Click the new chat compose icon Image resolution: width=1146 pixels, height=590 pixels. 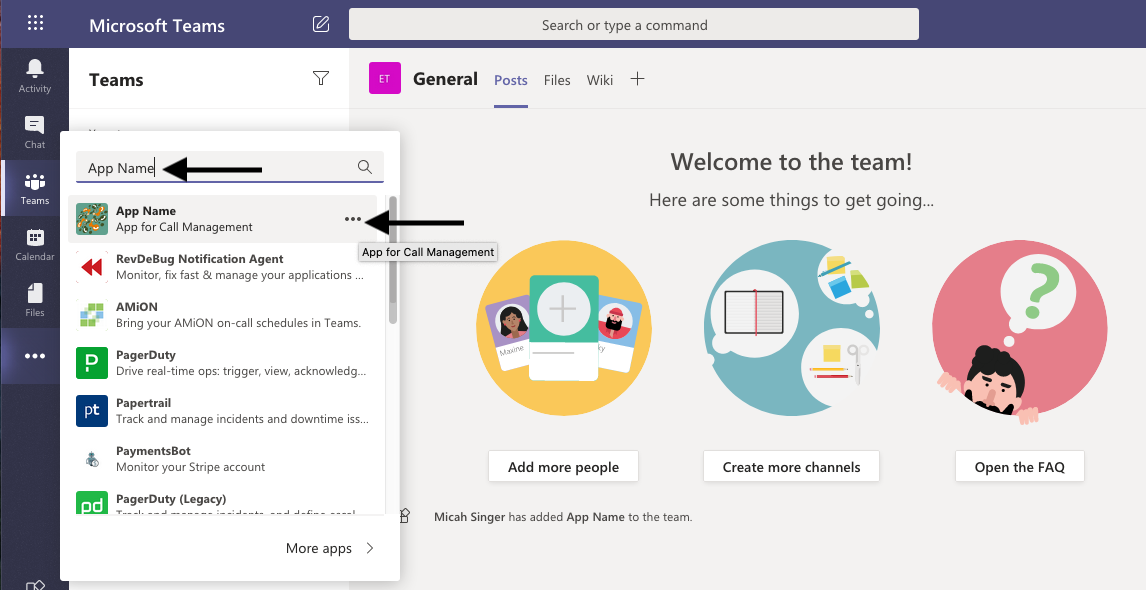[321, 24]
